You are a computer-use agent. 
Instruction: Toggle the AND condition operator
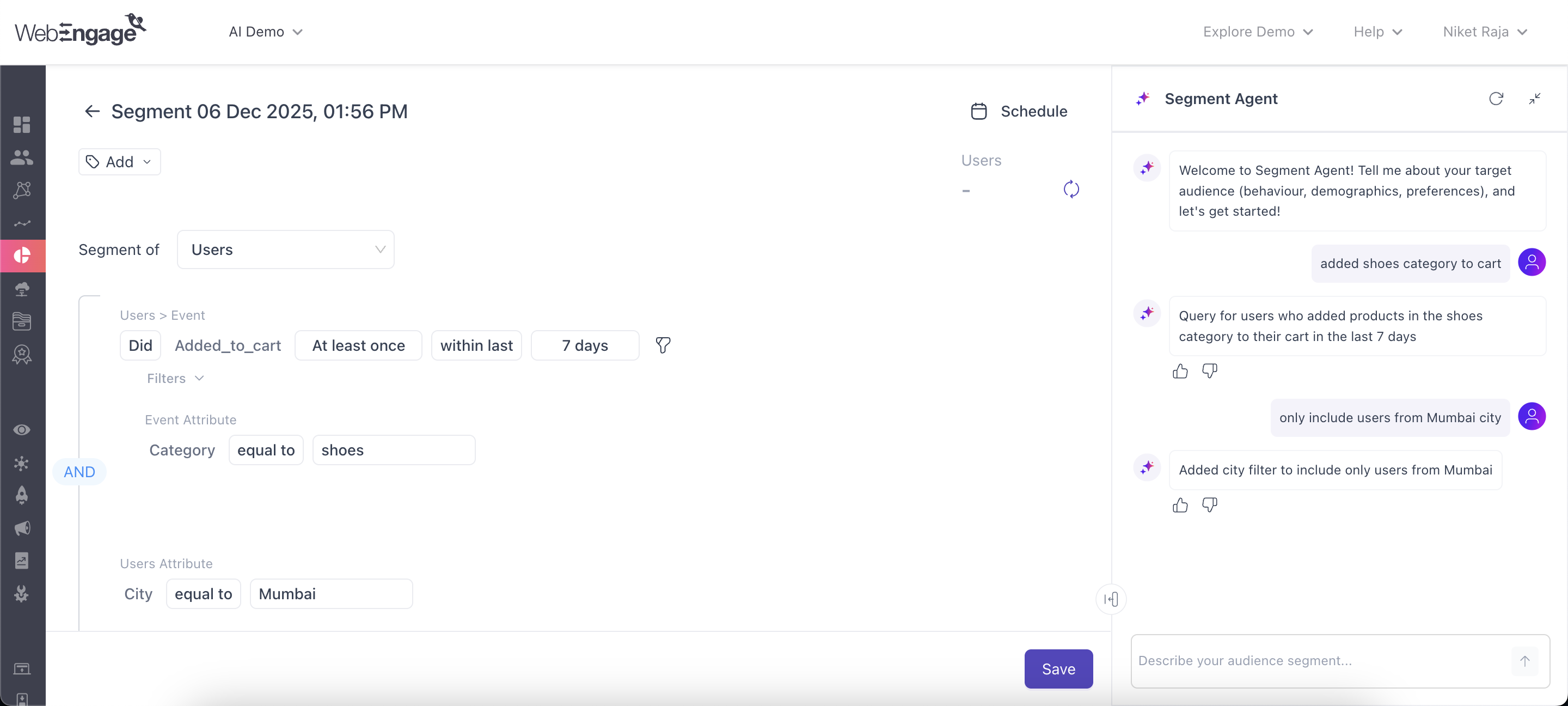tap(79, 472)
